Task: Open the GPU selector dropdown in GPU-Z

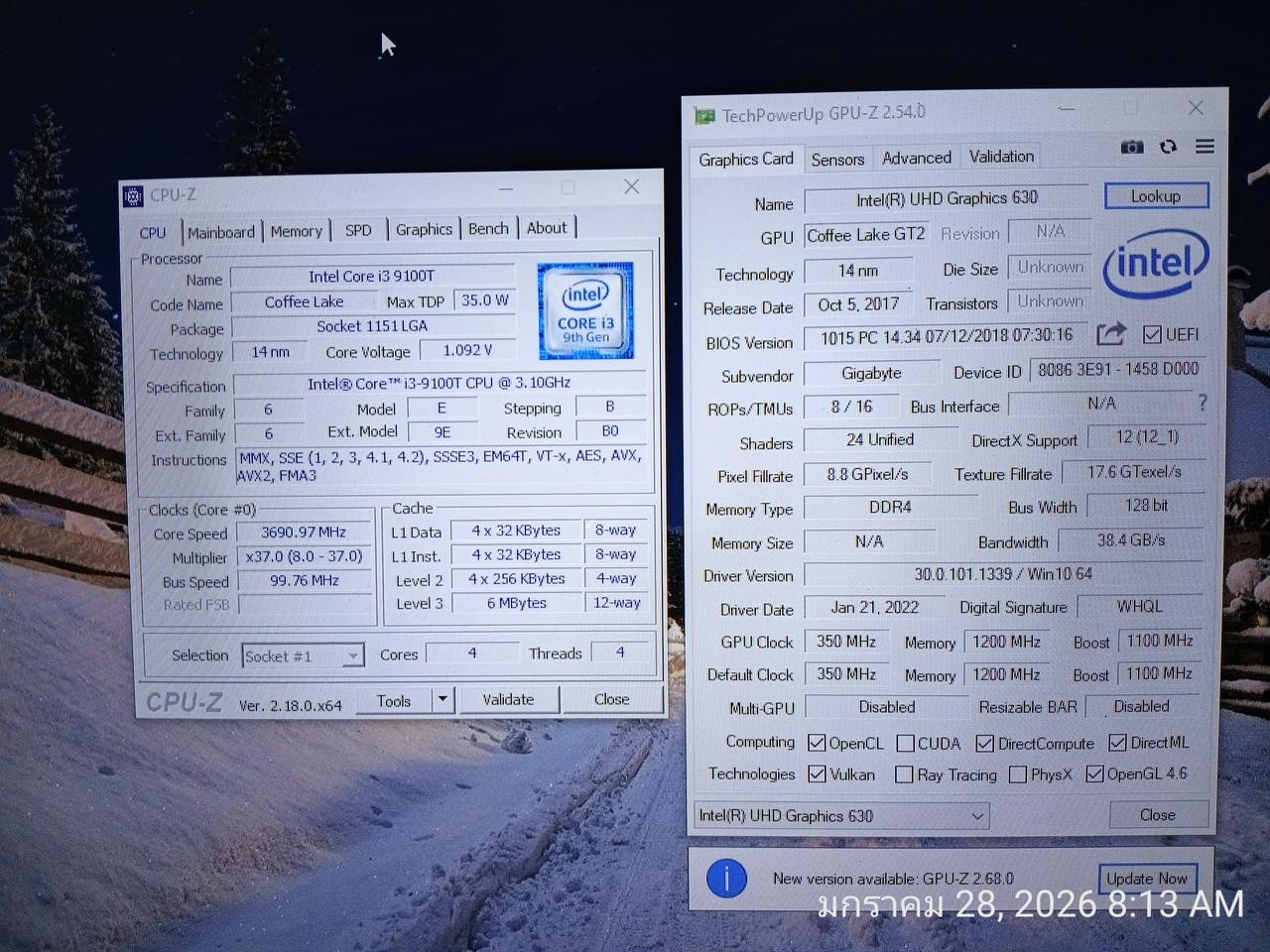Action: tap(841, 815)
